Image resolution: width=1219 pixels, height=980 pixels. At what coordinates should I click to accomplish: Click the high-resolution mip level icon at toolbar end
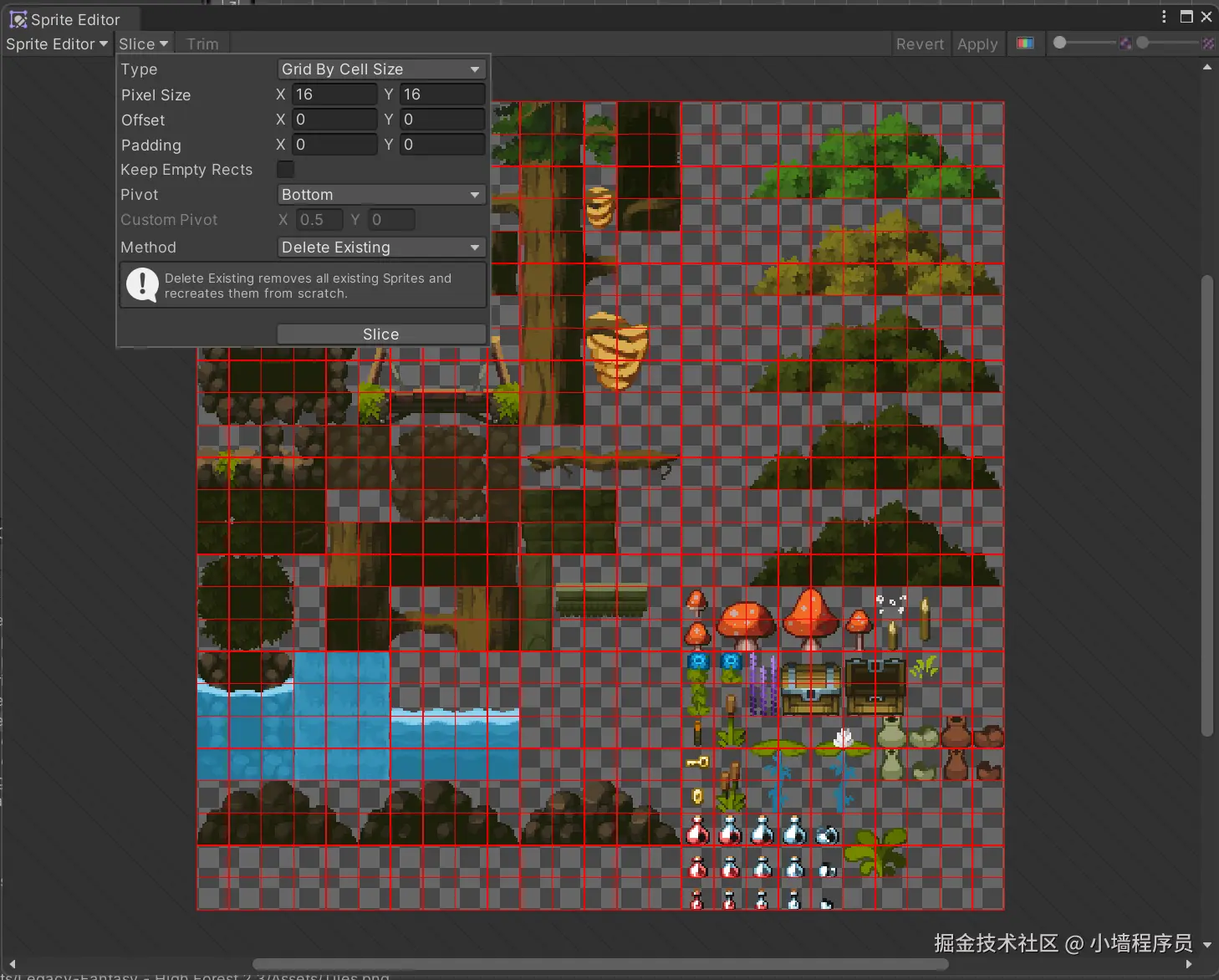tap(1208, 43)
